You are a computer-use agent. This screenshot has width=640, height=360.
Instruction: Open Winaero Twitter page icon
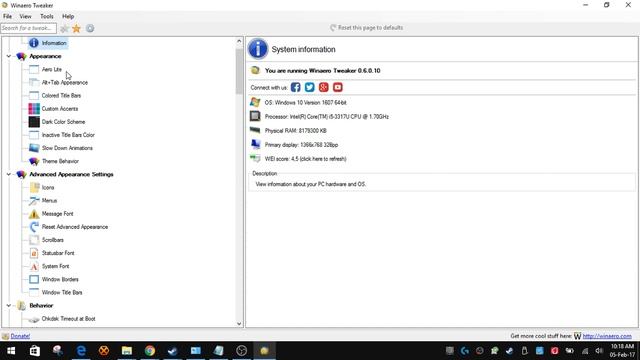(309, 87)
